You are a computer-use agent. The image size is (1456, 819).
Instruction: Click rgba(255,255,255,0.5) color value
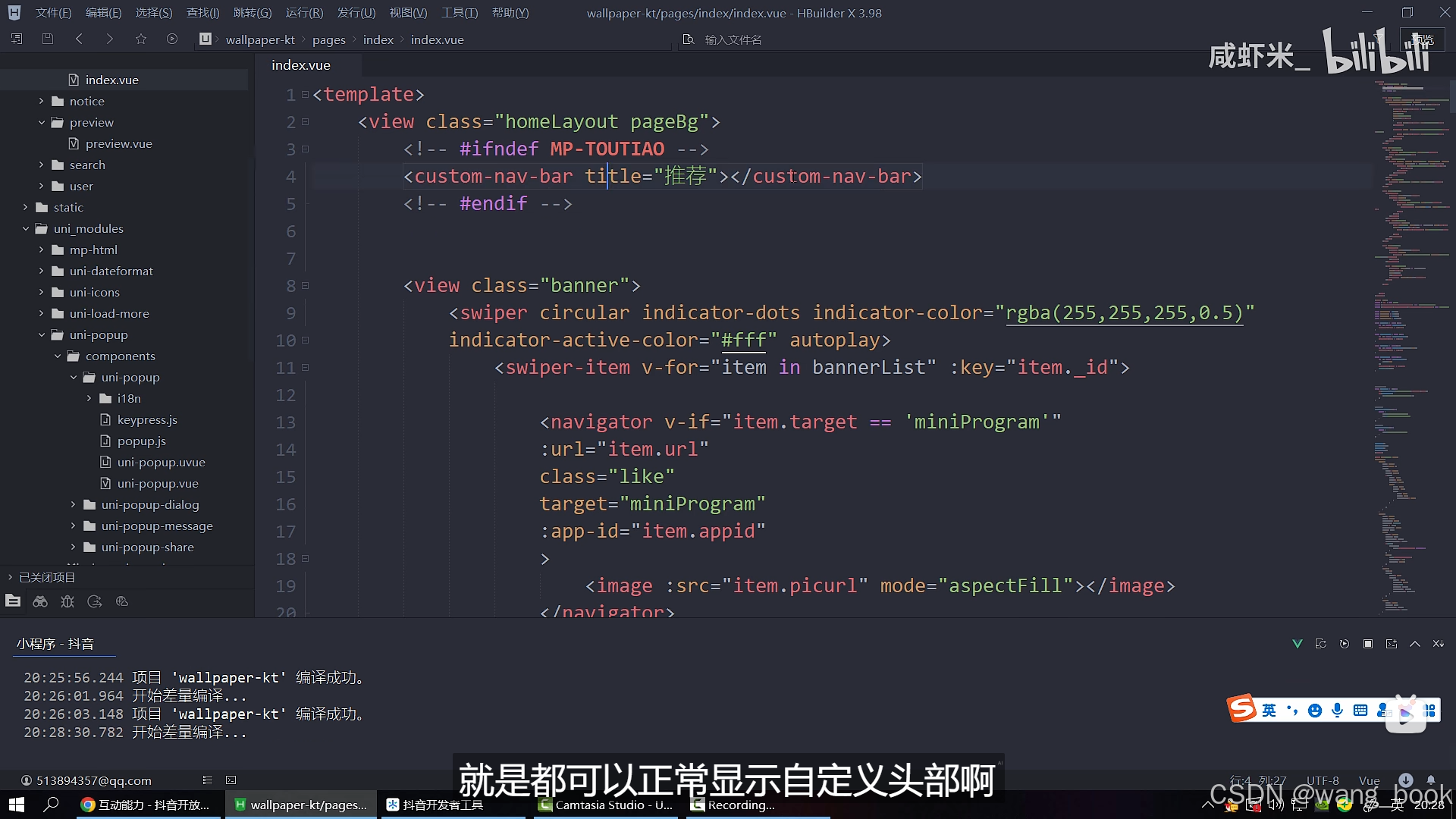[x=1125, y=312]
